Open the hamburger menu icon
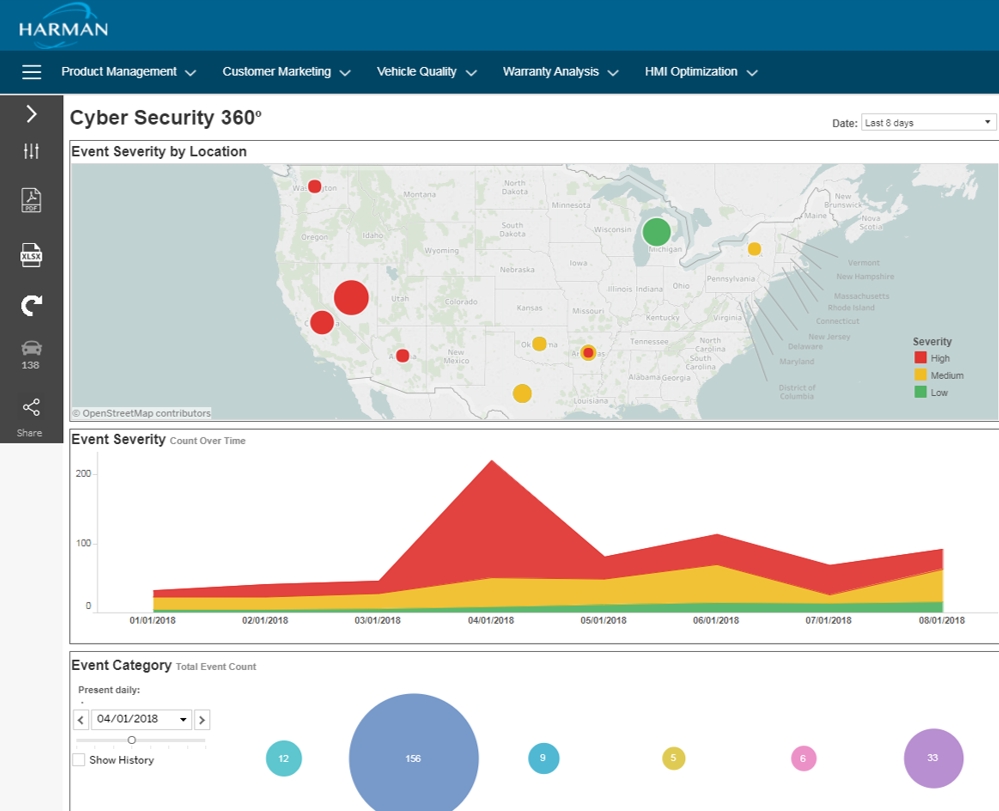999x811 pixels. pyautogui.click(x=31, y=72)
